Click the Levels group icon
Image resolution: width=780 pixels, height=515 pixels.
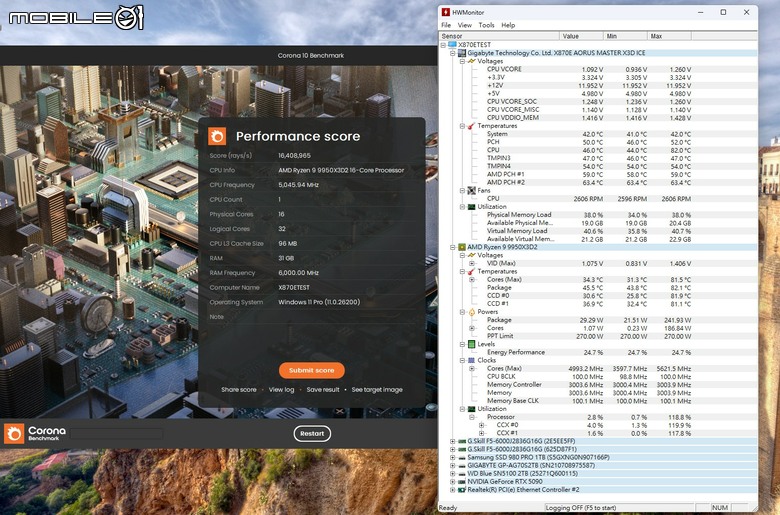(x=472, y=344)
